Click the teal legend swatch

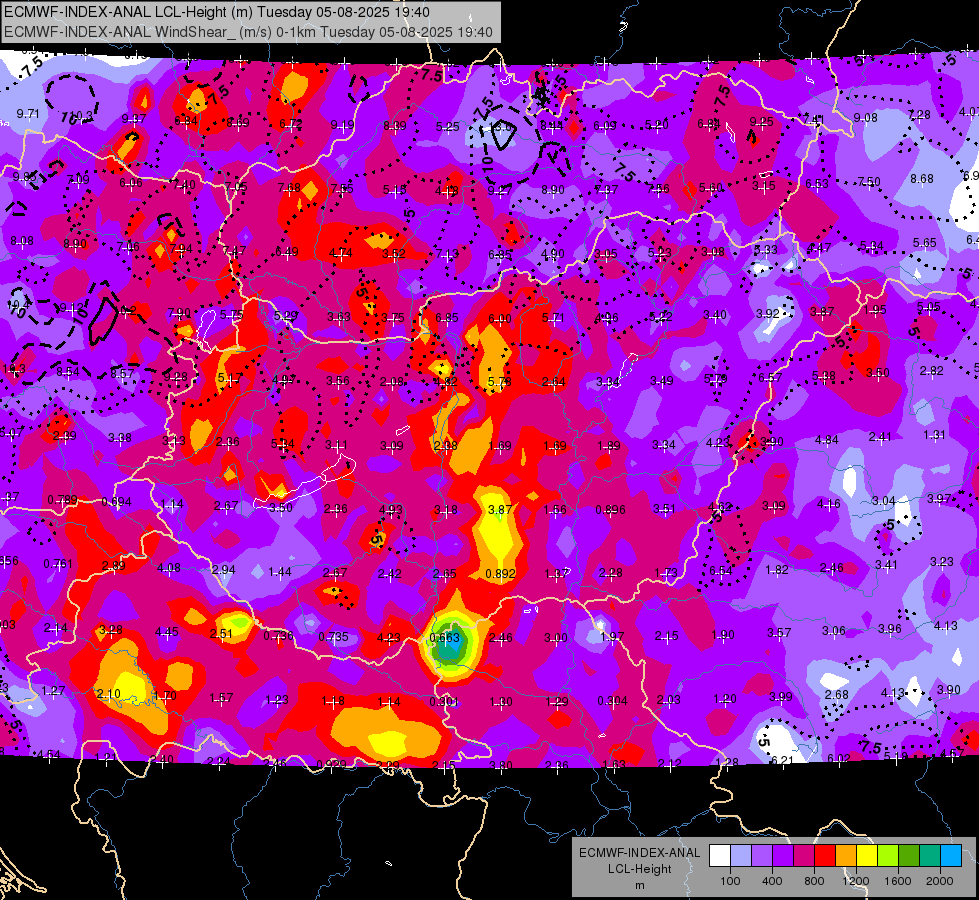[x=930, y=856]
